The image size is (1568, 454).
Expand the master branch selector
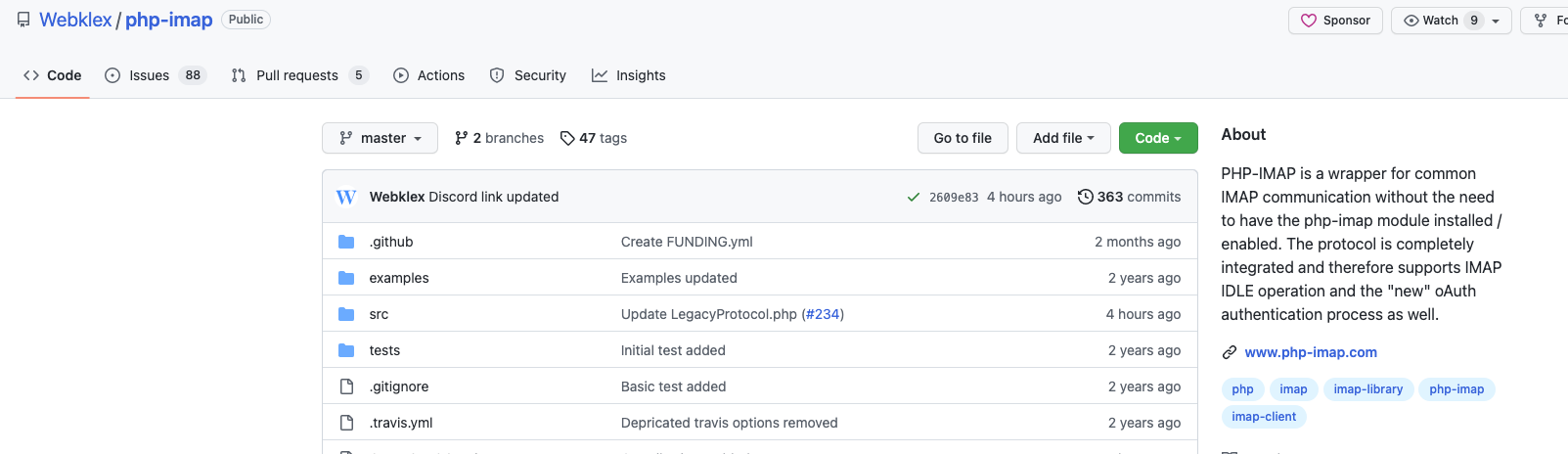click(380, 138)
